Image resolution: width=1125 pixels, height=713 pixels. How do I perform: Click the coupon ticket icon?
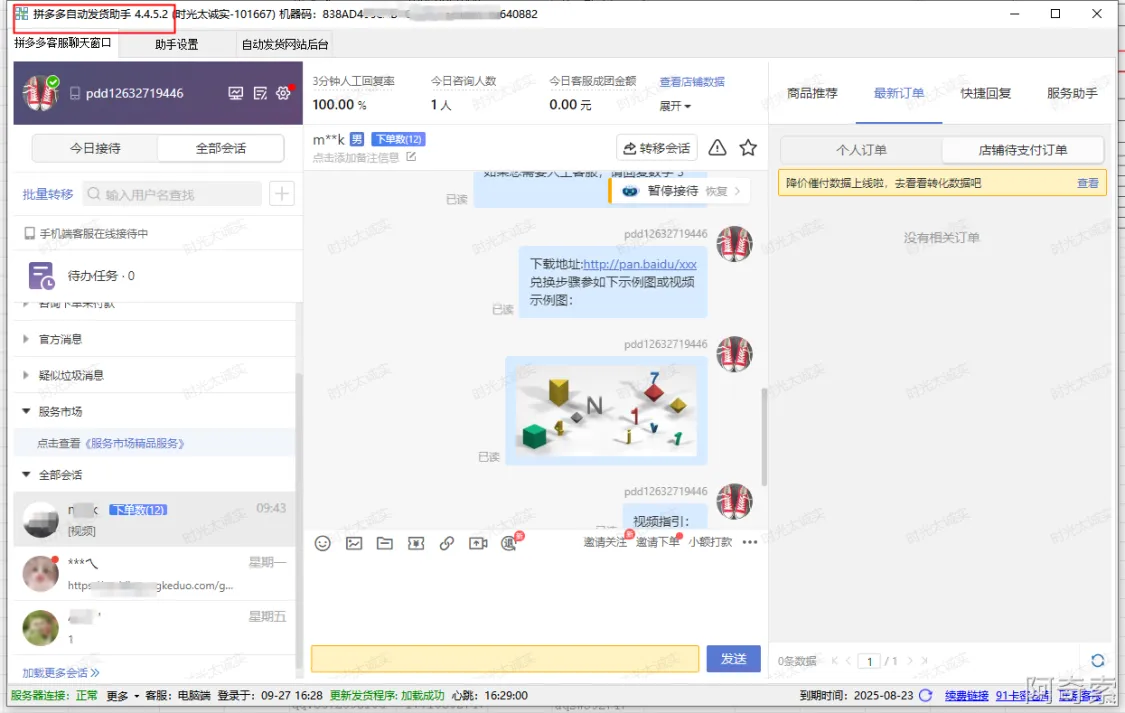click(x=416, y=543)
